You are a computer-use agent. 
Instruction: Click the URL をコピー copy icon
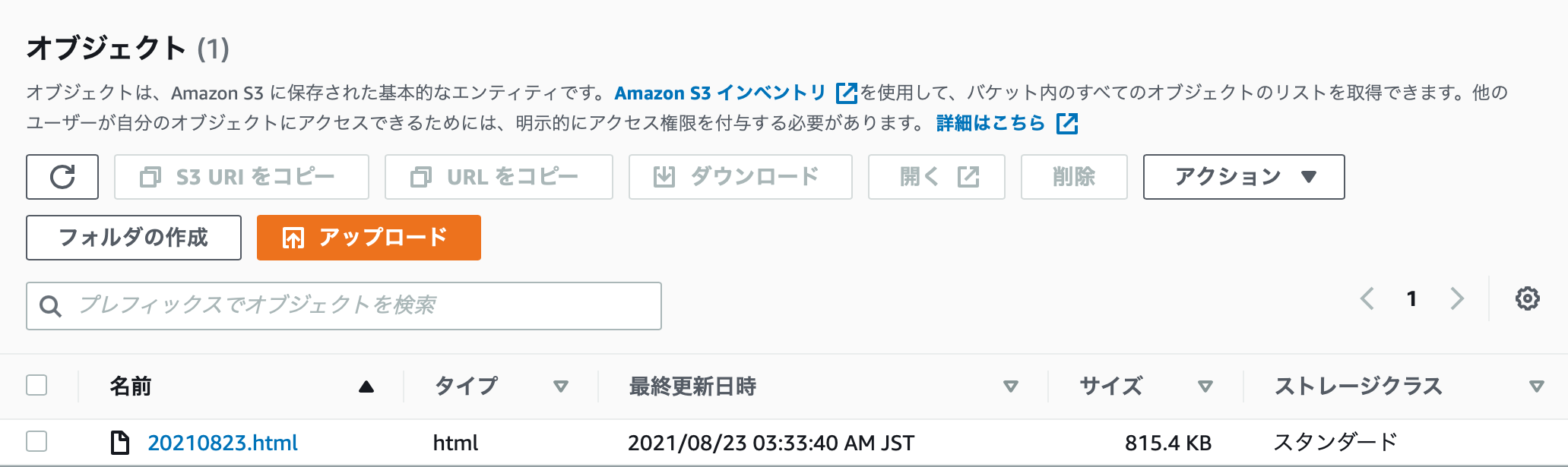(420, 176)
